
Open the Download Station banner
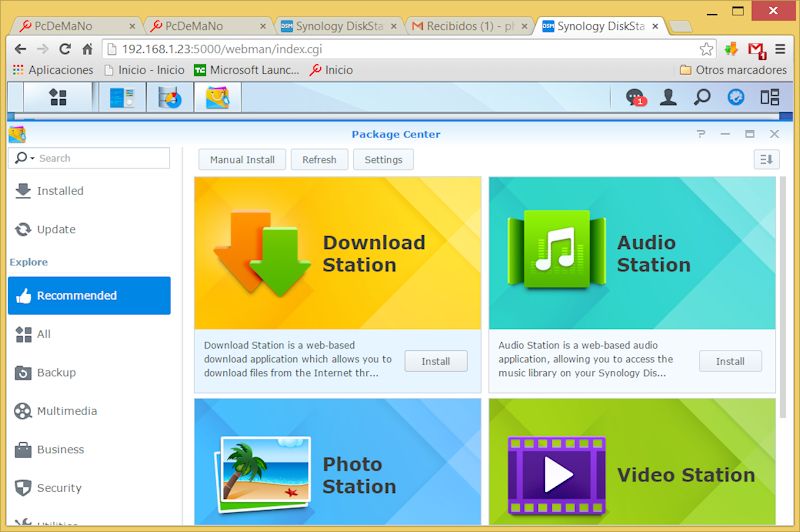[338, 253]
